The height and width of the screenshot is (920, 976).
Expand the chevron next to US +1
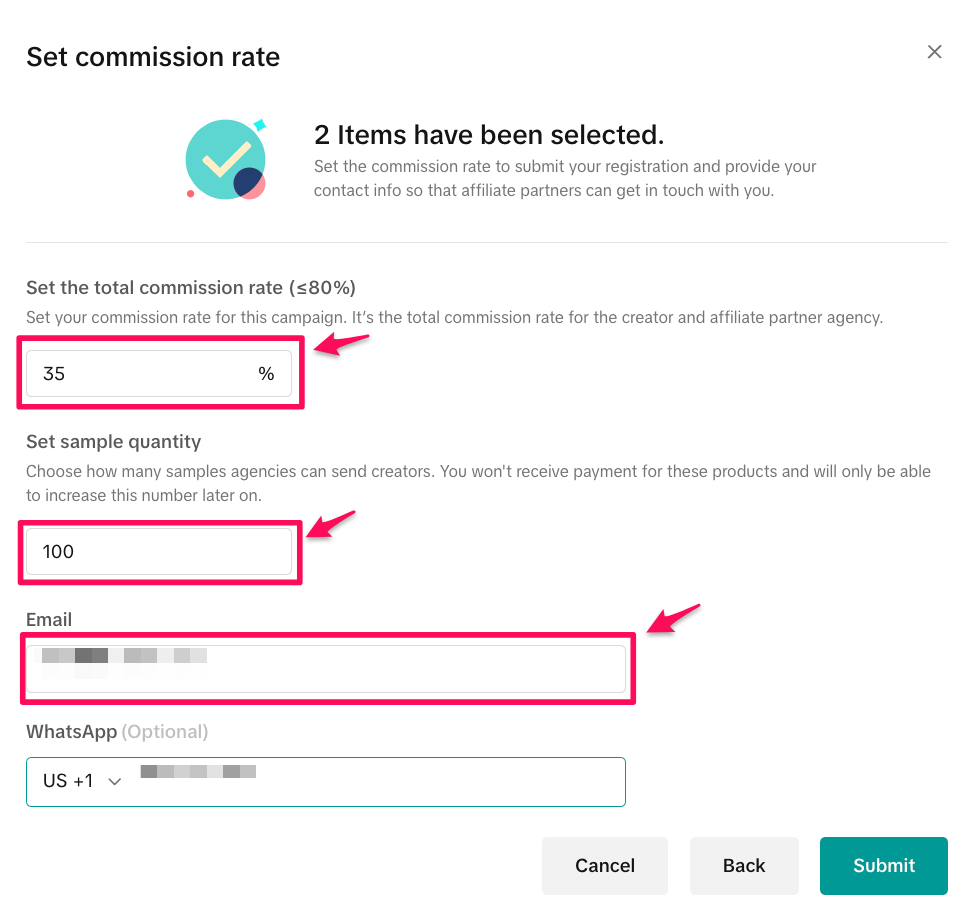click(x=114, y=782)
